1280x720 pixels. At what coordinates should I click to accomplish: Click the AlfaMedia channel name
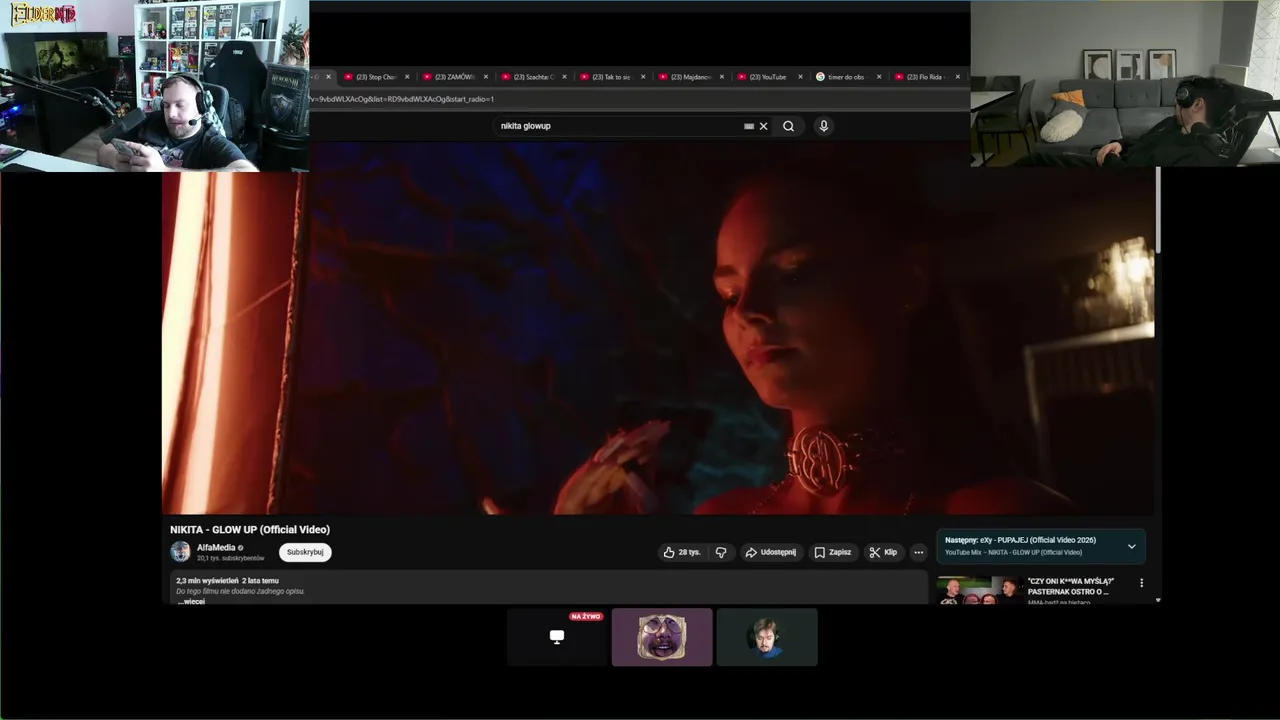216,547
